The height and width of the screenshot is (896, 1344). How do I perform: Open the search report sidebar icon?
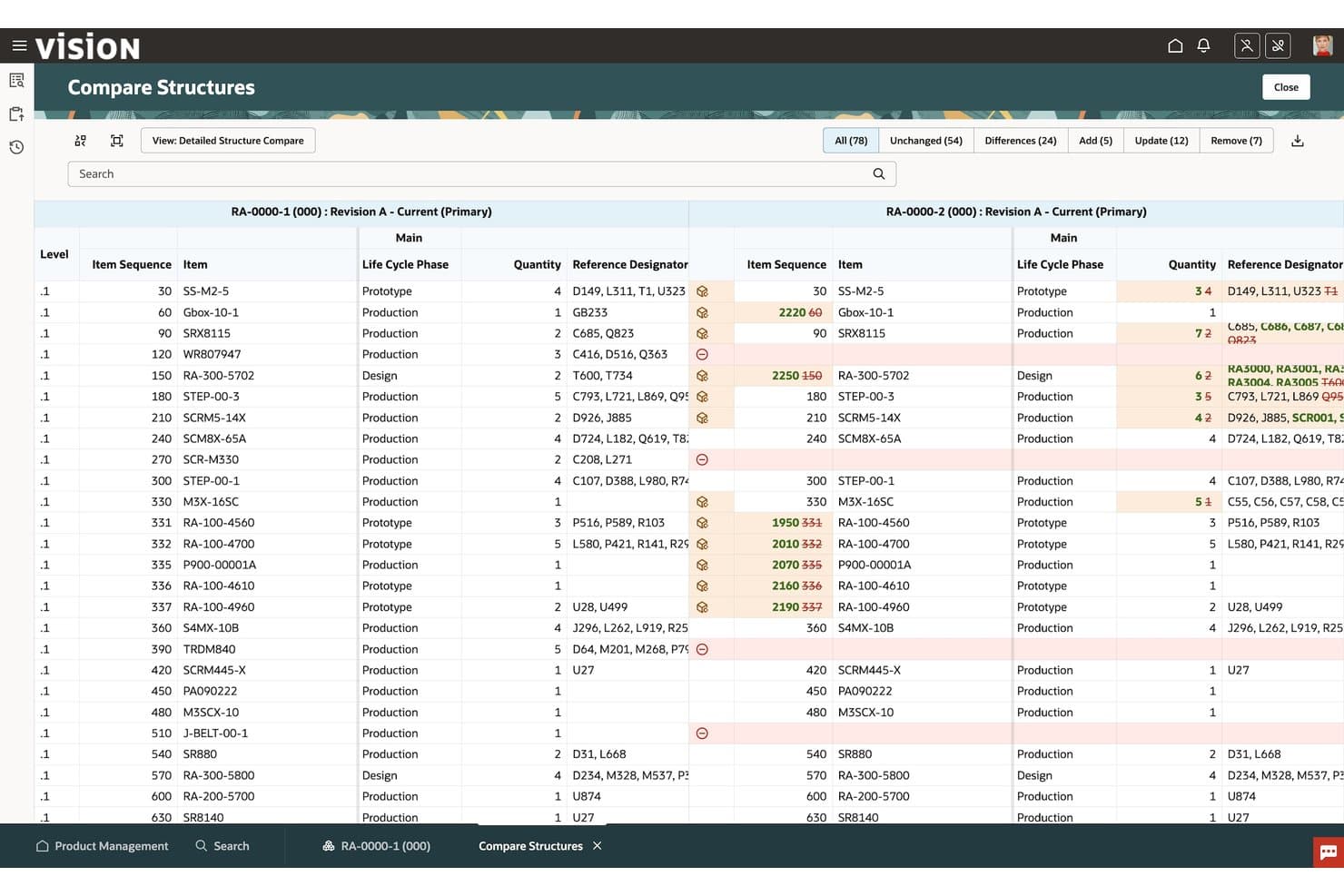[16, 81]
